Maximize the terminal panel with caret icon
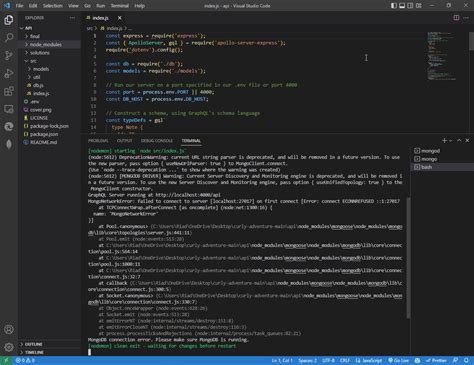The height and width of the screenshot is (365, 474). (x=459, y=141)
